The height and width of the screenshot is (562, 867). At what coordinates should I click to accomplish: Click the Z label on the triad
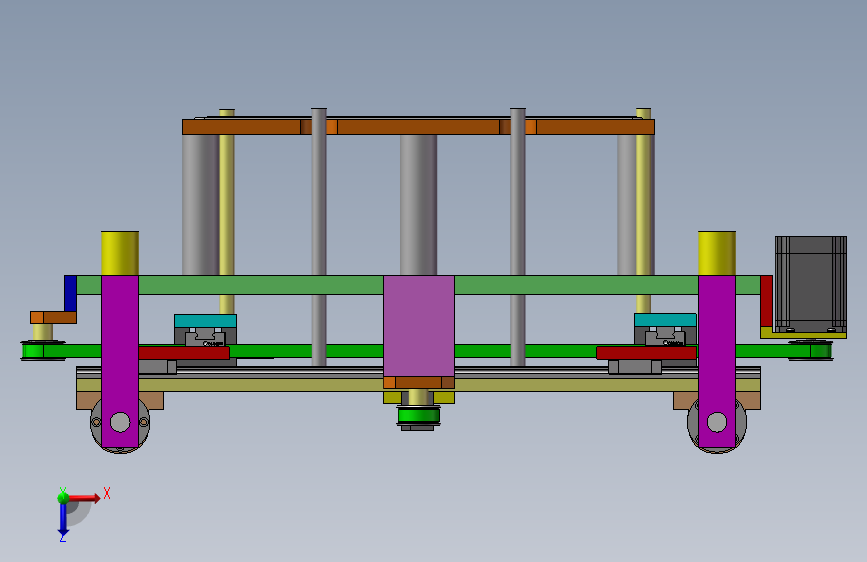(x=62, y=537)
